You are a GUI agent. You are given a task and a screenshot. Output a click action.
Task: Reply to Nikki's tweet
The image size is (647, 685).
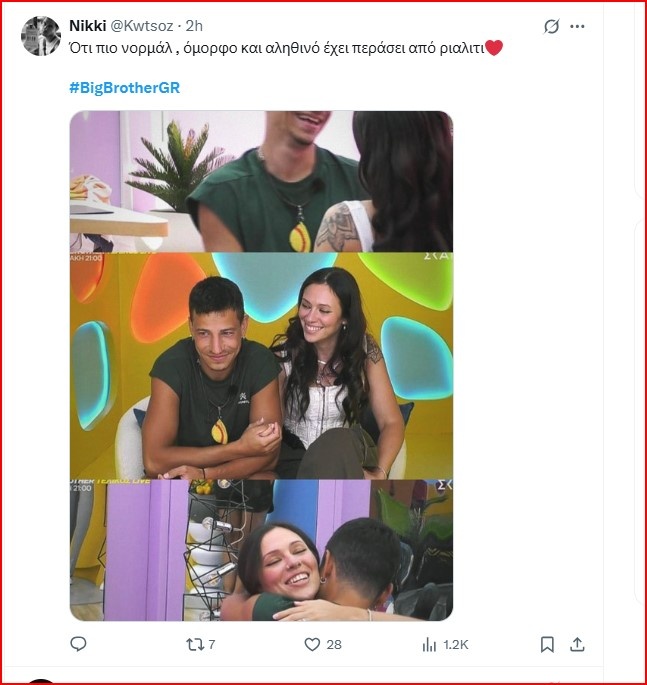tap(78, 645)
